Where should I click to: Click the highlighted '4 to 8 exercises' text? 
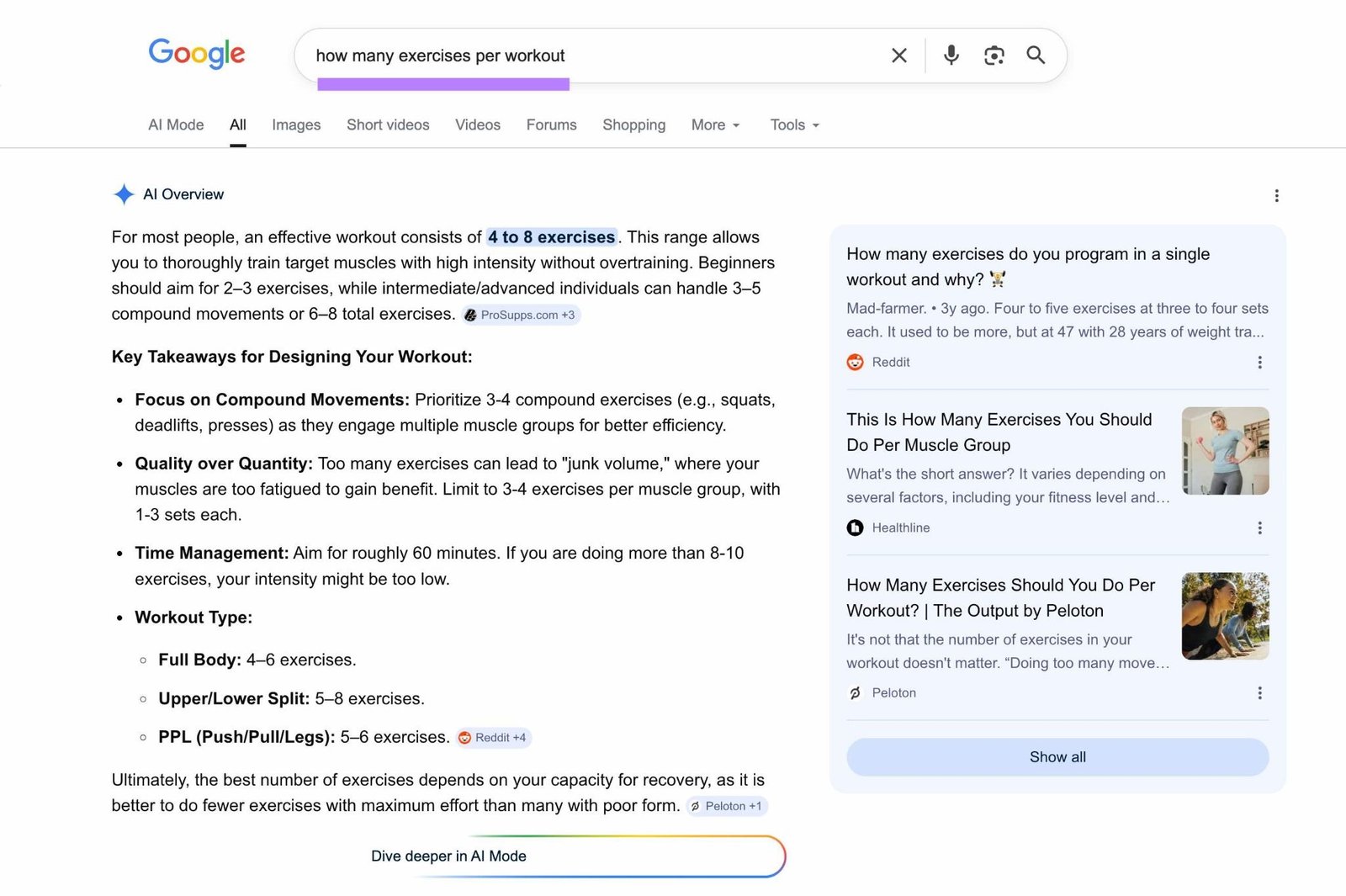coord(552,237)
